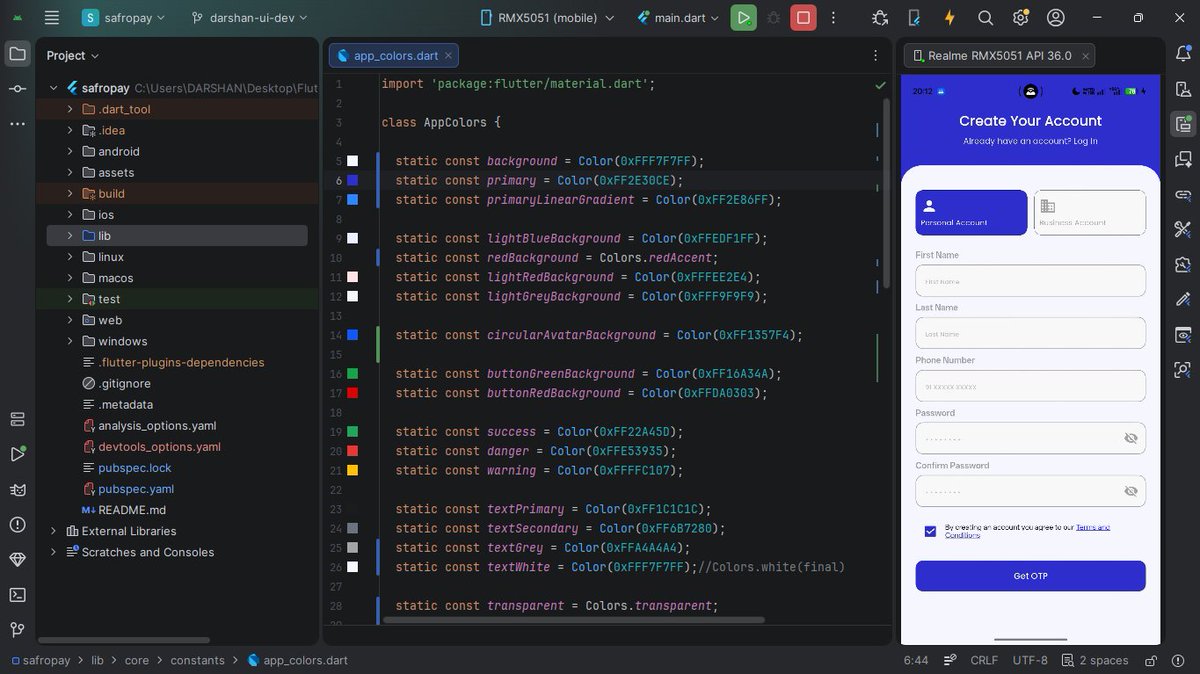Close the Realme RMX5051 device tab
The image size is (1200, 674).
point(1085,56)
